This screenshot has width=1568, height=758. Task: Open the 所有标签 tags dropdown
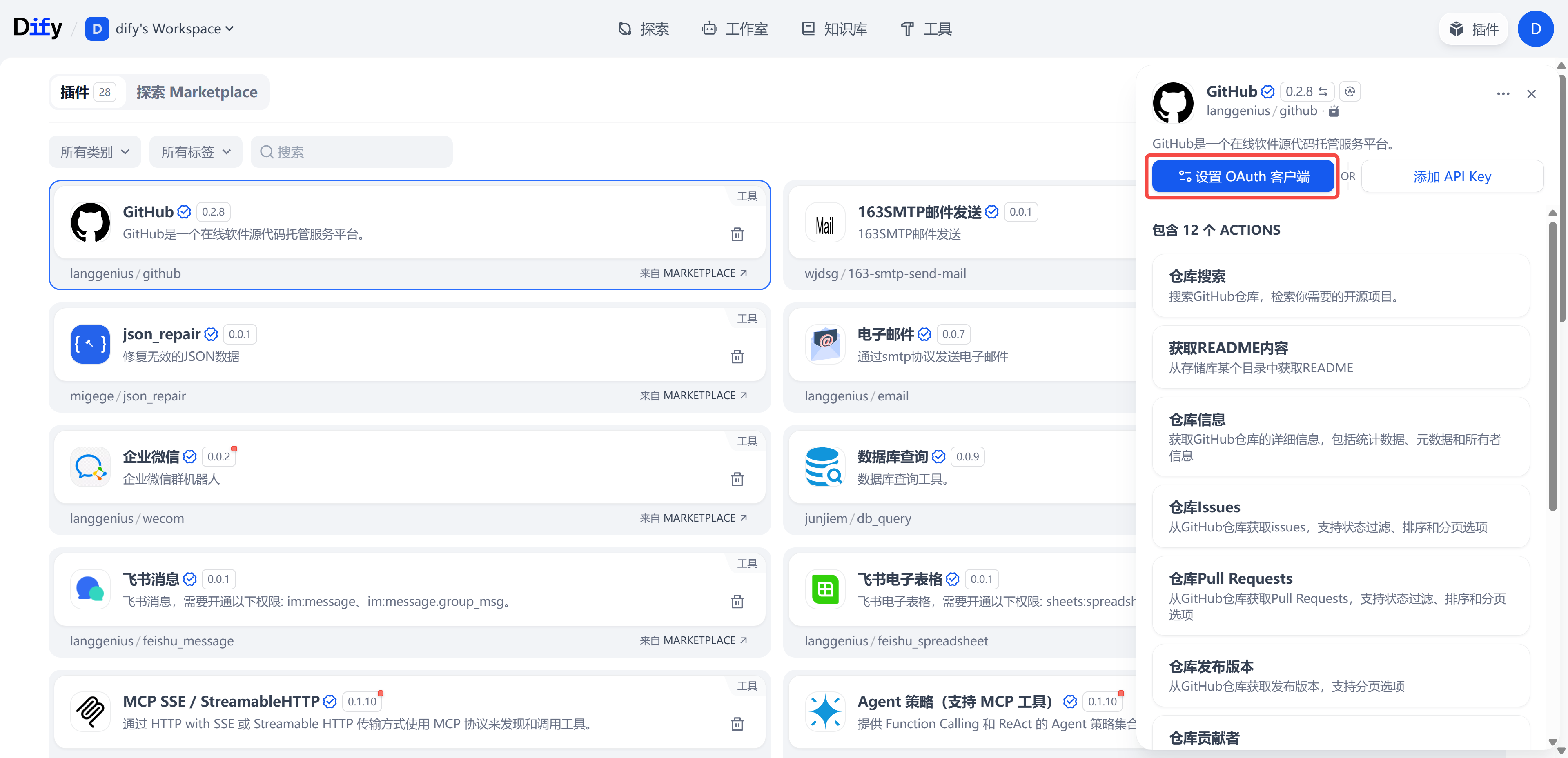[196, 151]
